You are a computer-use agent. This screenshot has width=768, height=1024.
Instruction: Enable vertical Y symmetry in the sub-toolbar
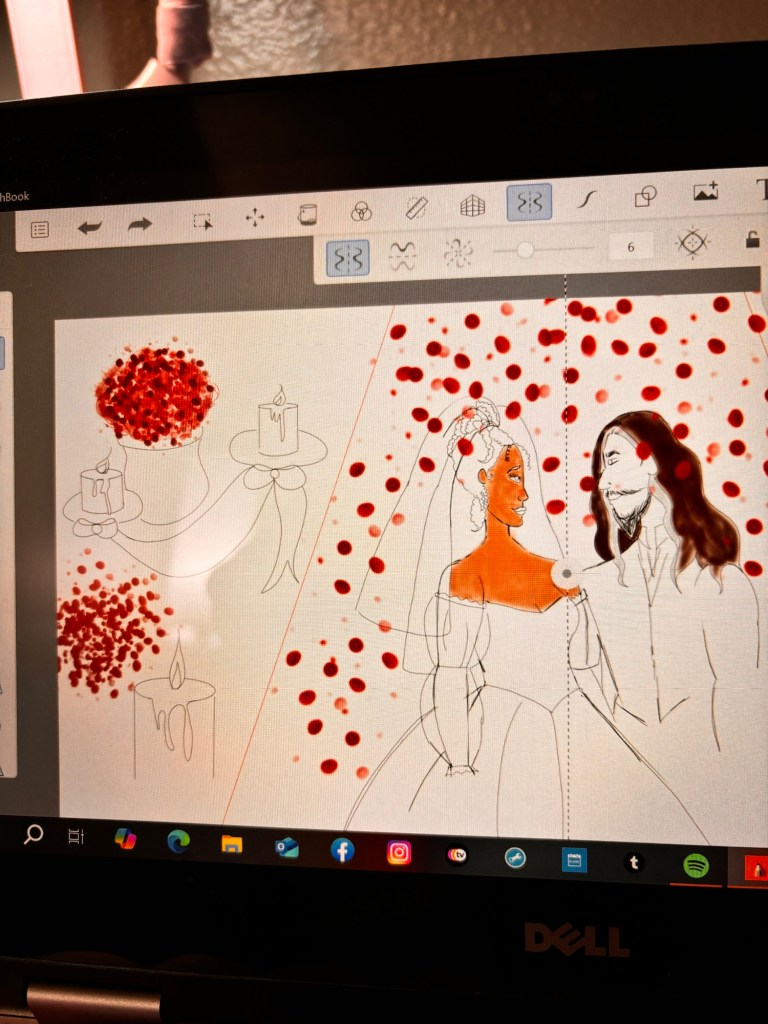(x=348, y=258)
